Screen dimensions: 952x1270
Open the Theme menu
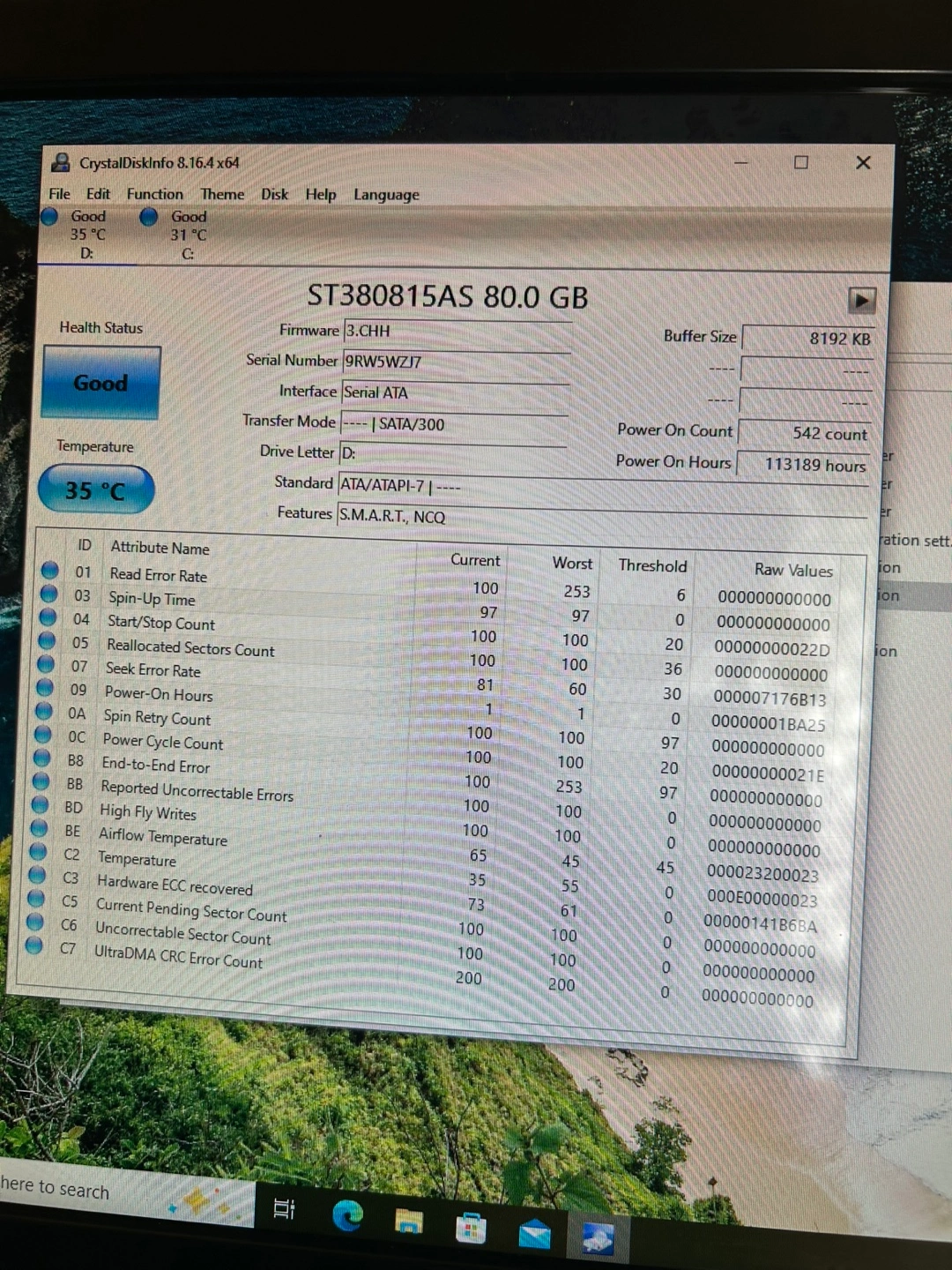[222, 194]
